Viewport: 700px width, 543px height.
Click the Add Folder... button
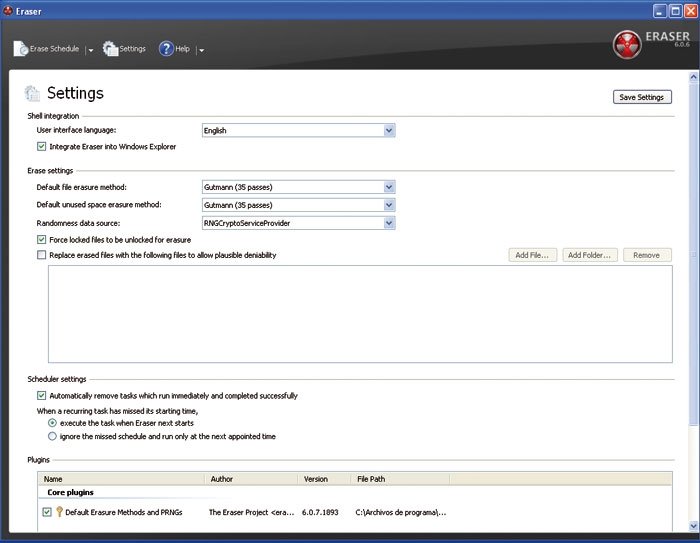pyautogui.click(x=590, y=255)
